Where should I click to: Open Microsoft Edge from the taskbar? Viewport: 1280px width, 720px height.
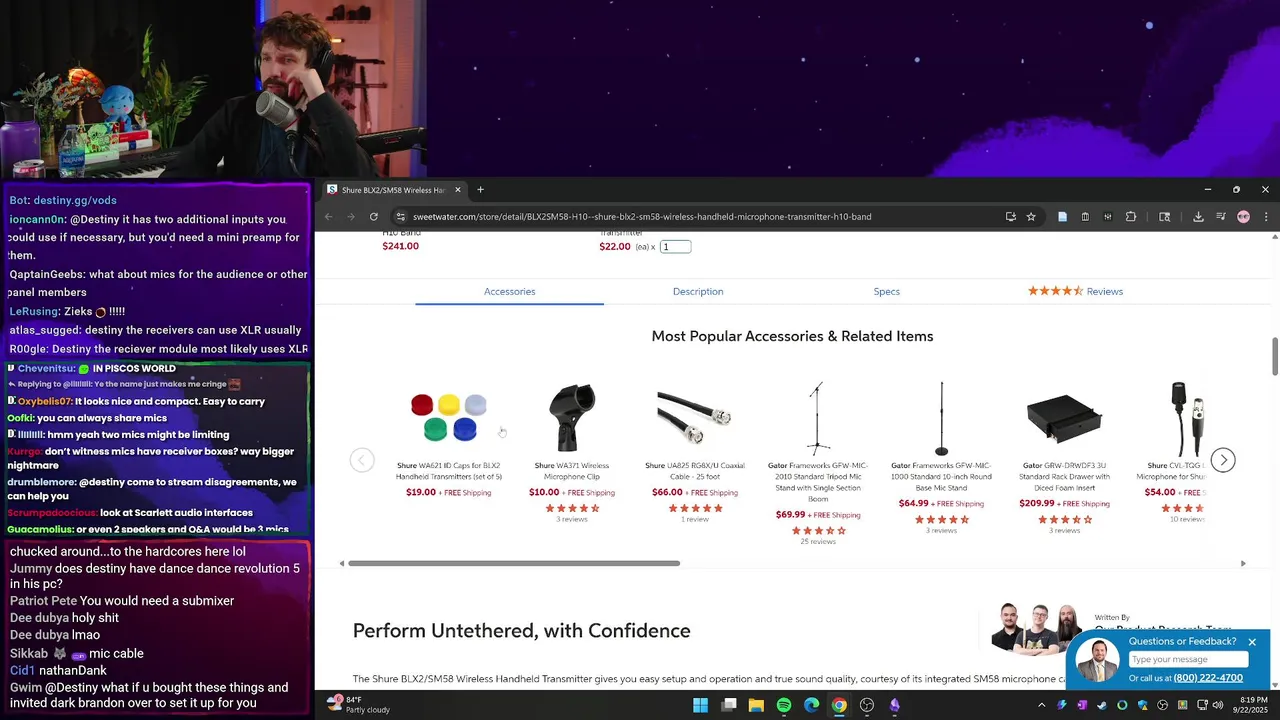811,705
